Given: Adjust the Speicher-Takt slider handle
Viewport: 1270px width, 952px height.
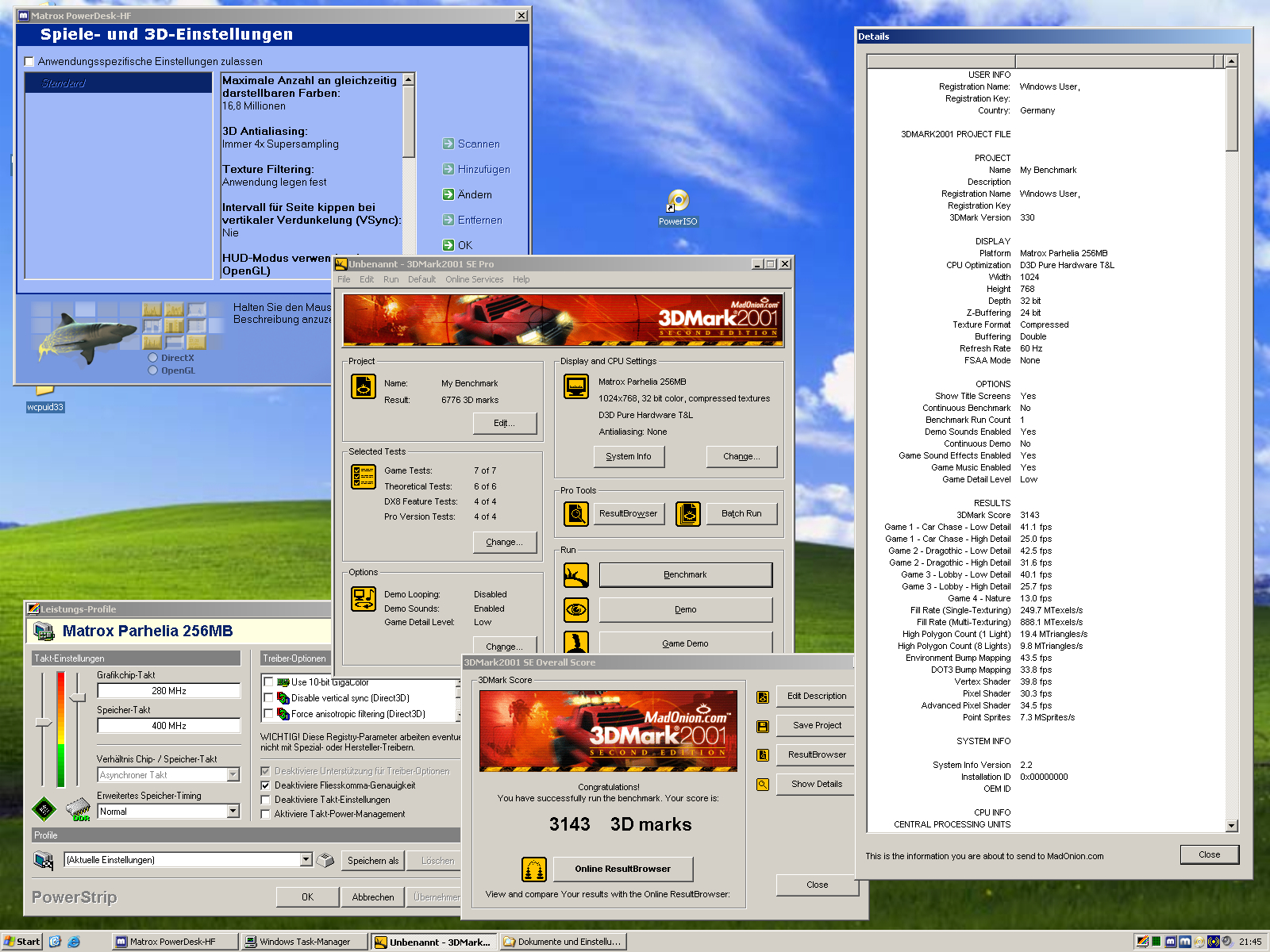Looking at the screenshot, I should click(x=77, y=697).
